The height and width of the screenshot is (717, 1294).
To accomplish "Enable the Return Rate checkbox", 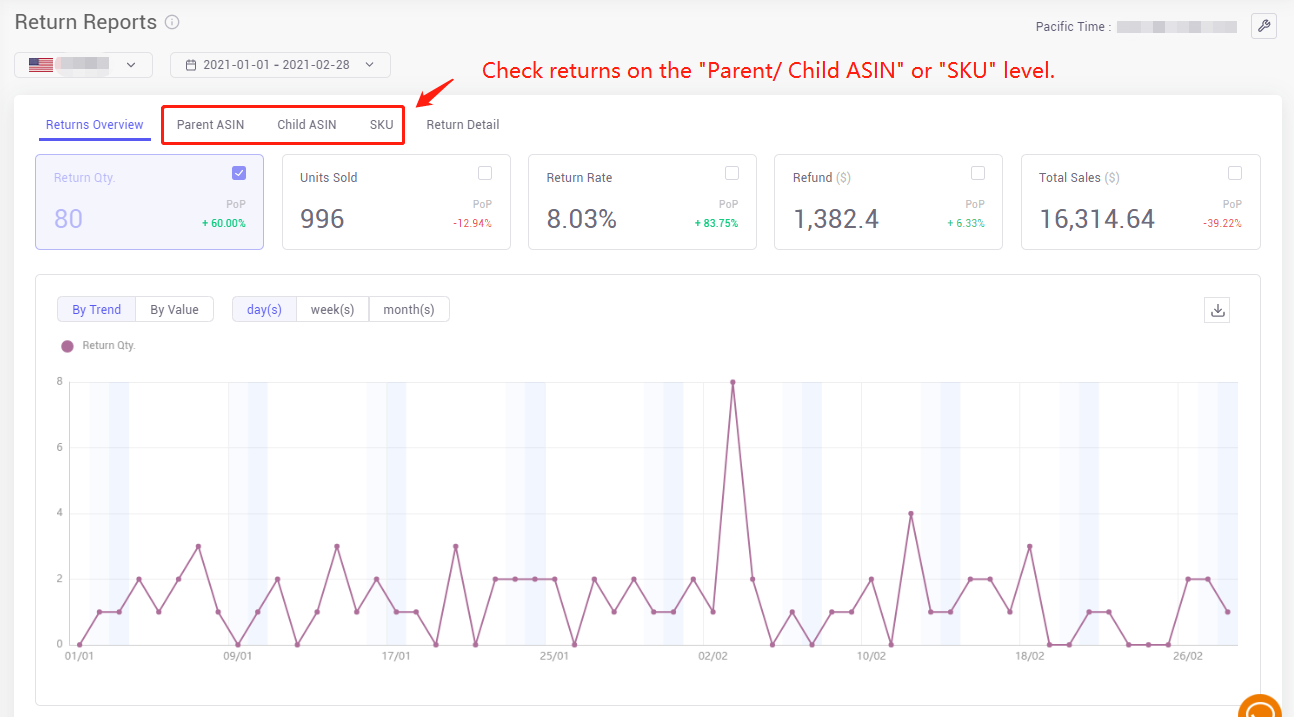I will (x=731, y=172).
